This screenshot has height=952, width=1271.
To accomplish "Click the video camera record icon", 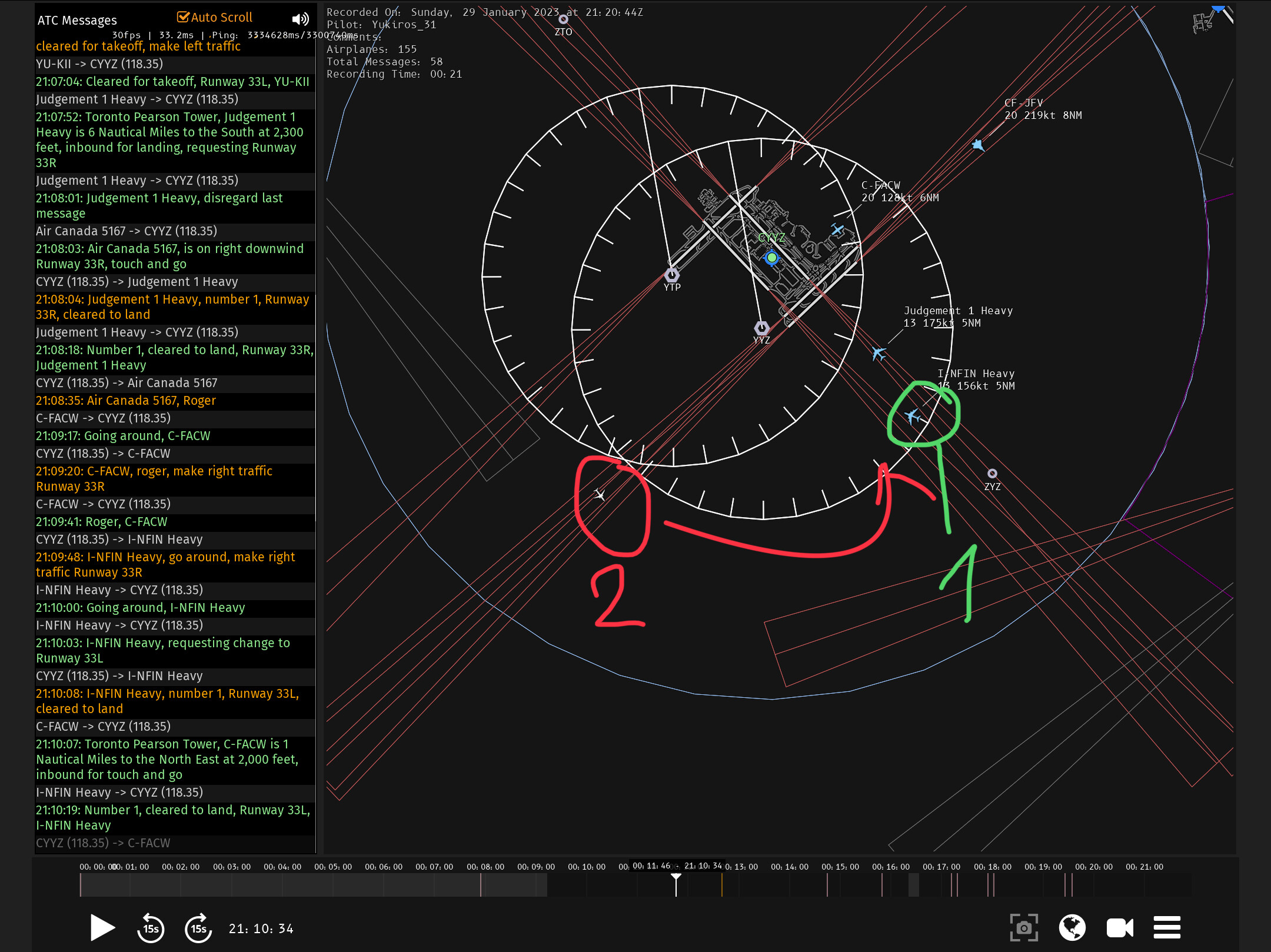I will pos(1119,928).
